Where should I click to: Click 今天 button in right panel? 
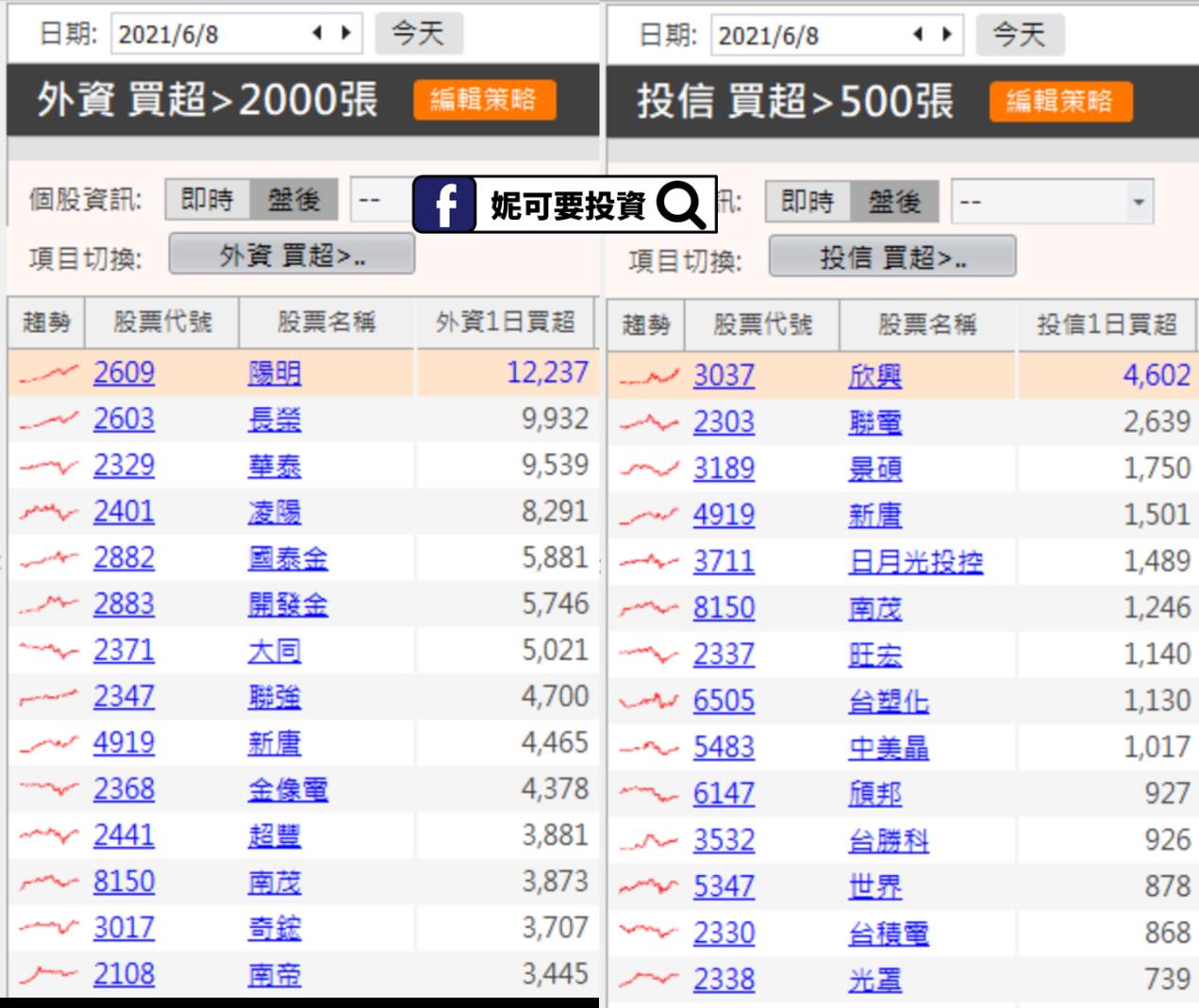(1019, 36)
